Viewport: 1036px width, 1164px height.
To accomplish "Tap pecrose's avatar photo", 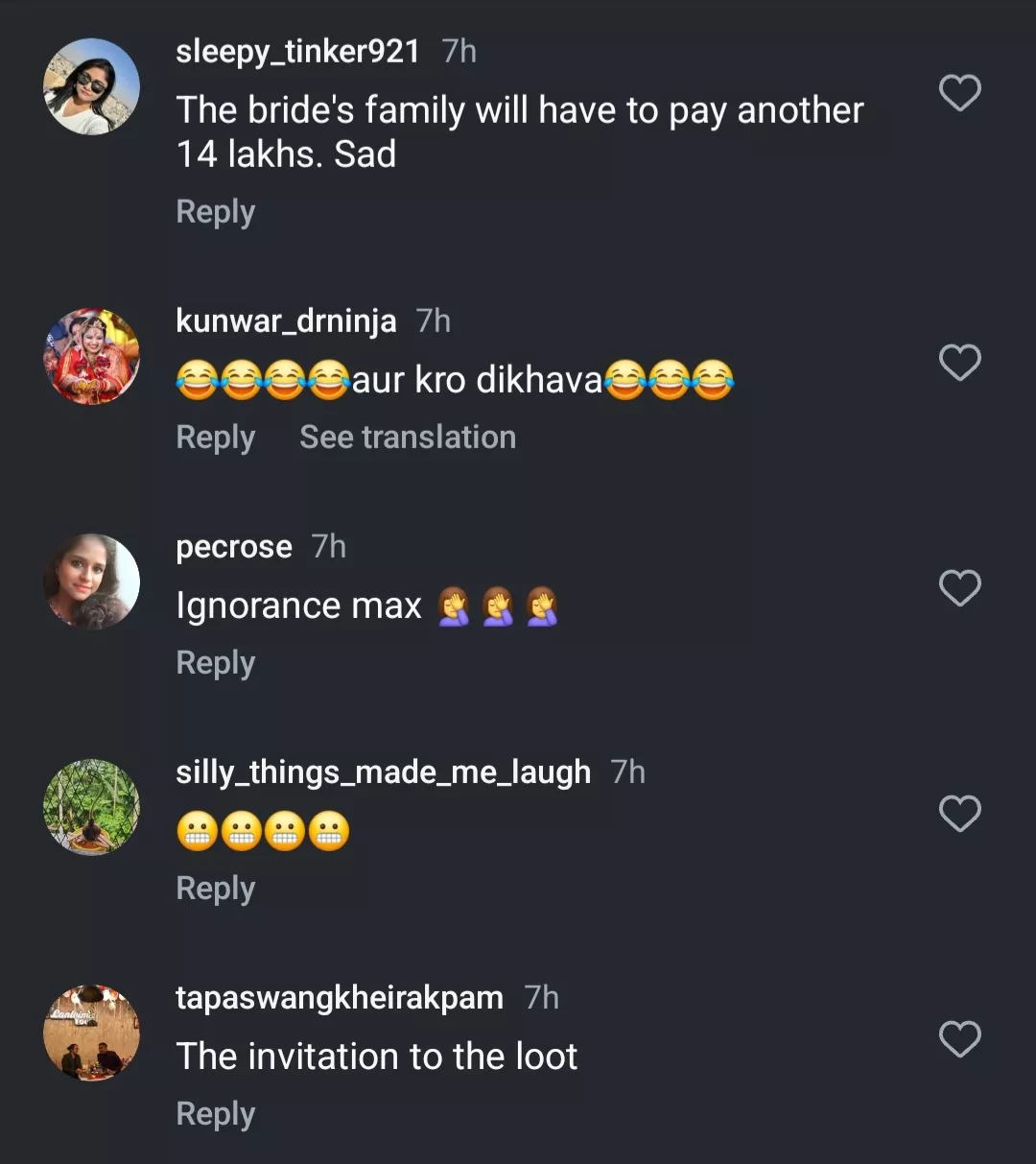I will [x=92, y=582].
